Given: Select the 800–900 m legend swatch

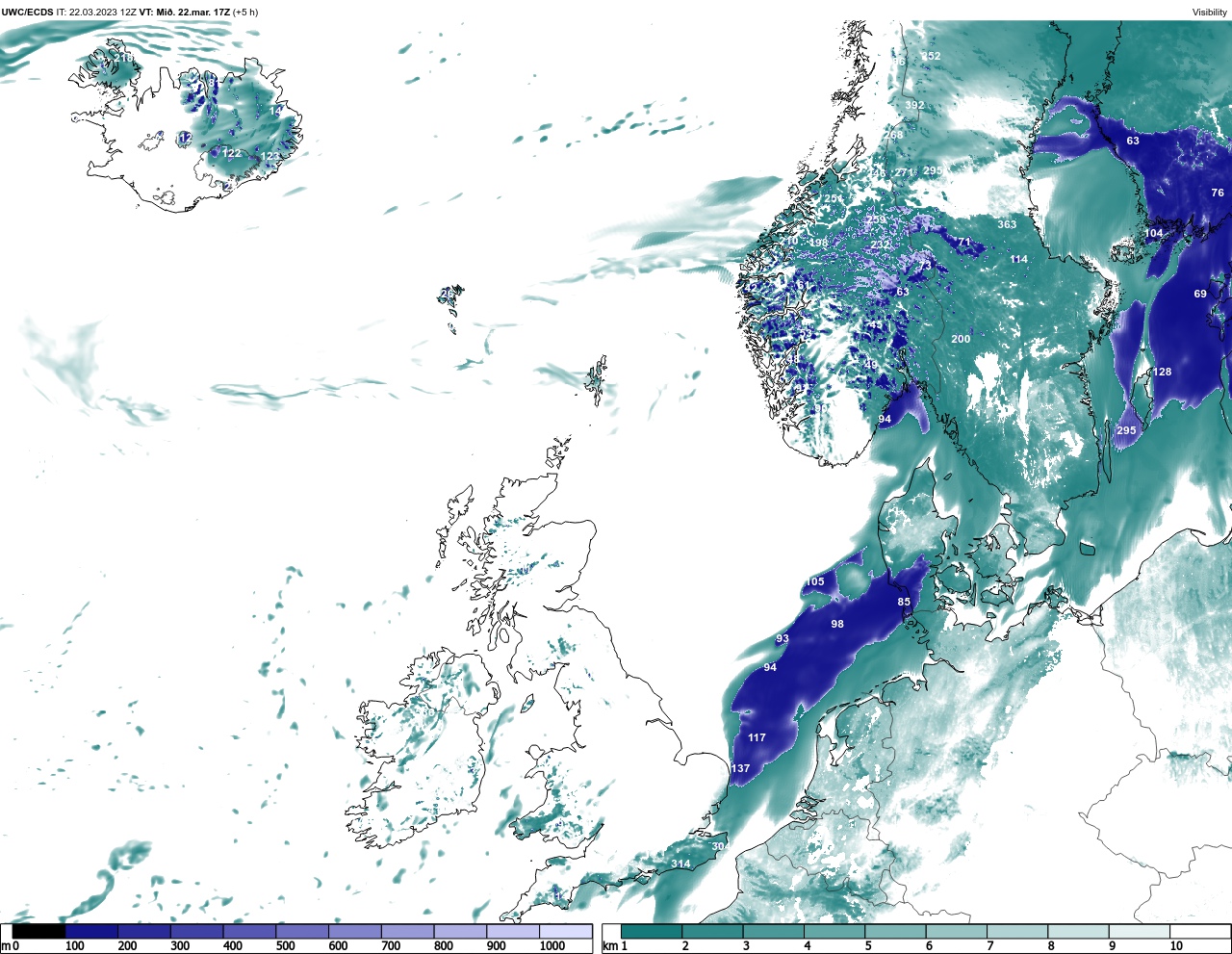Looking at the screenshot, I should pos(460,931).
